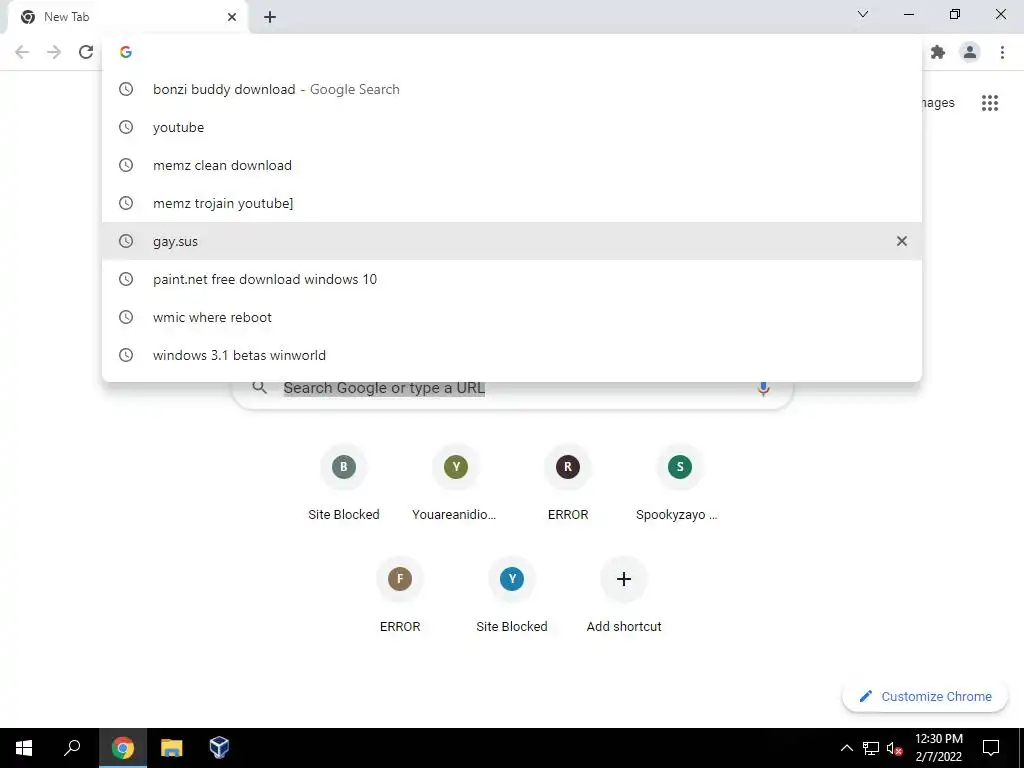Open VirtualBox from the taskbar
This screenshot has height=768, width=1024.
[x=219, y=748]
